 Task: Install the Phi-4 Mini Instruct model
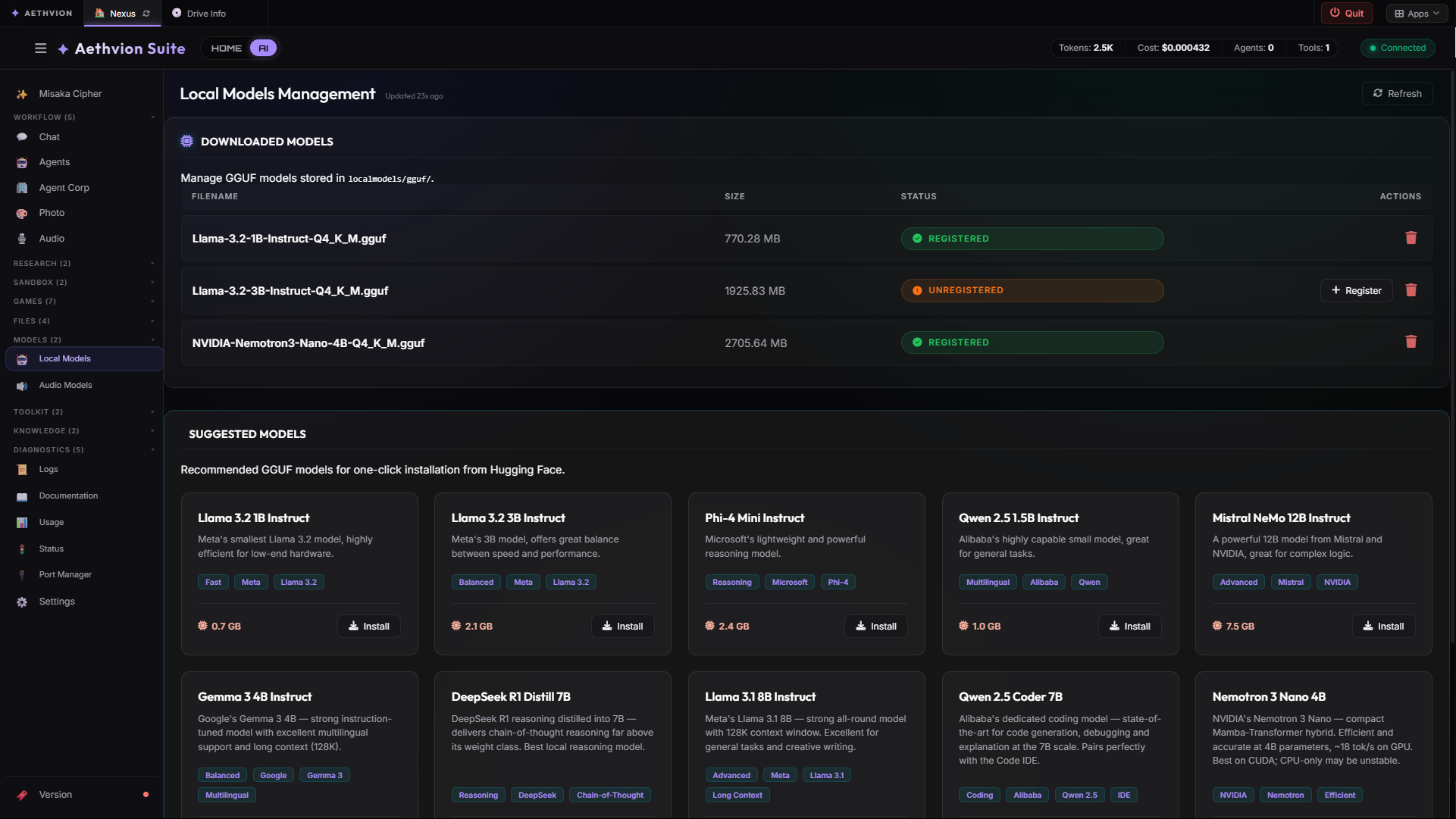click(x=875, y=627)
